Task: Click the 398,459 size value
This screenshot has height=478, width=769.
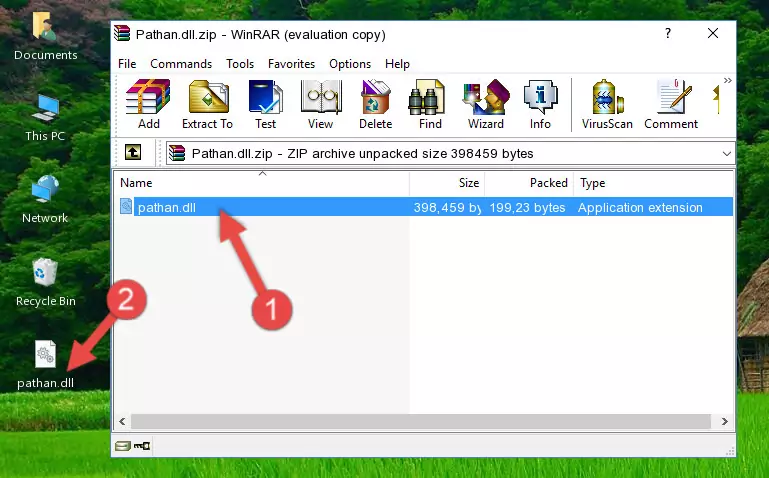Action: (x=447, y=207)
